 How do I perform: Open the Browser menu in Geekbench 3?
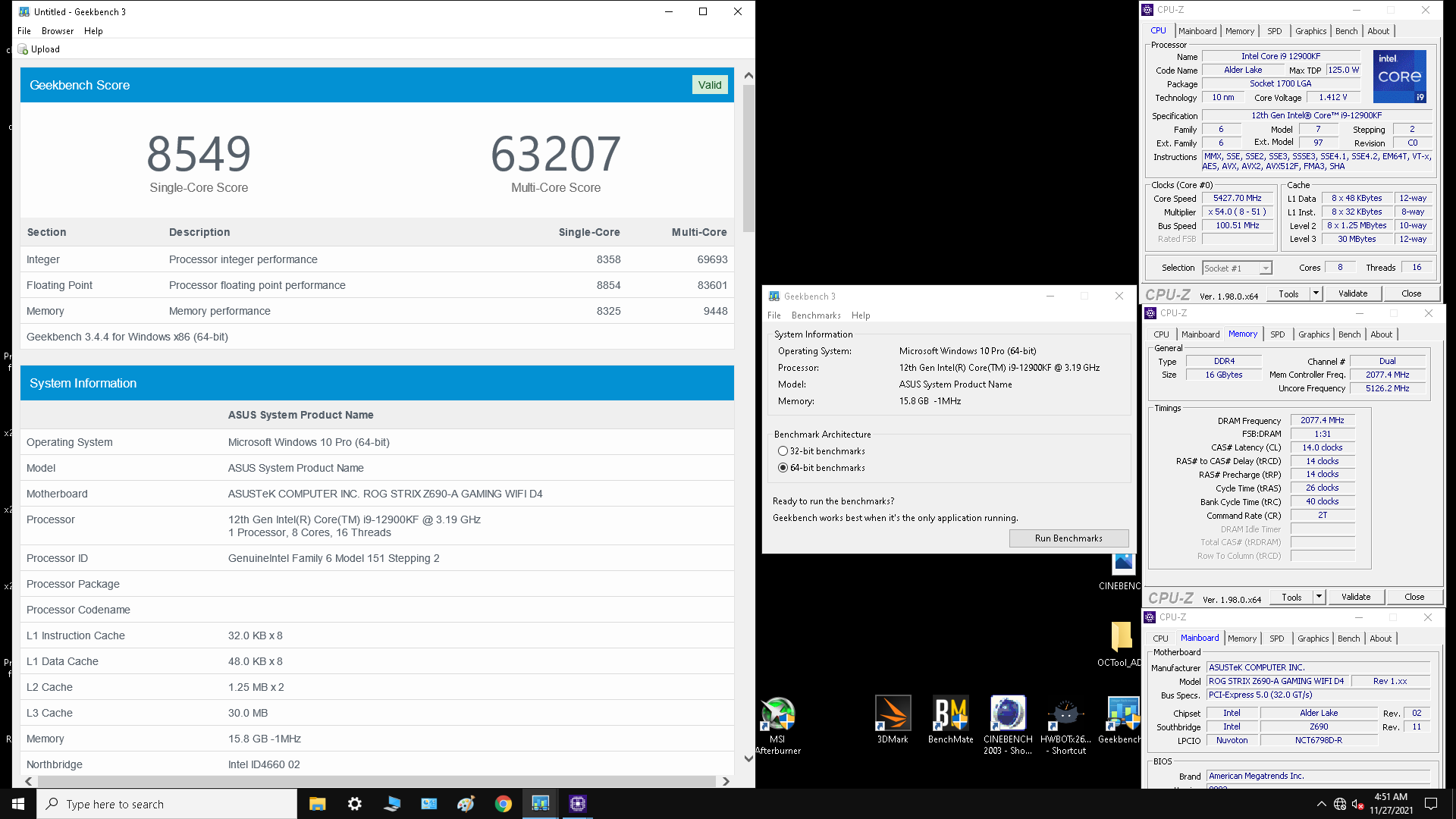pos(58,31)
